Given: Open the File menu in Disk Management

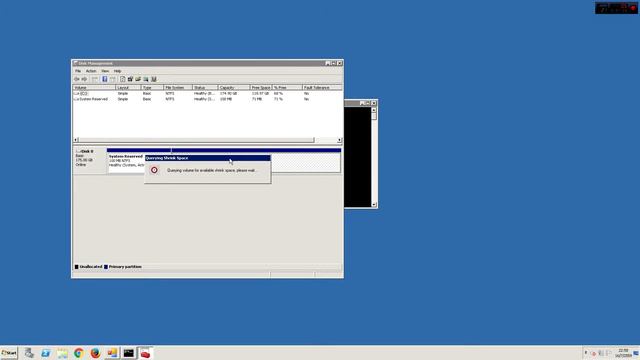Looking at the screenshot, I should tap(78, 71).
